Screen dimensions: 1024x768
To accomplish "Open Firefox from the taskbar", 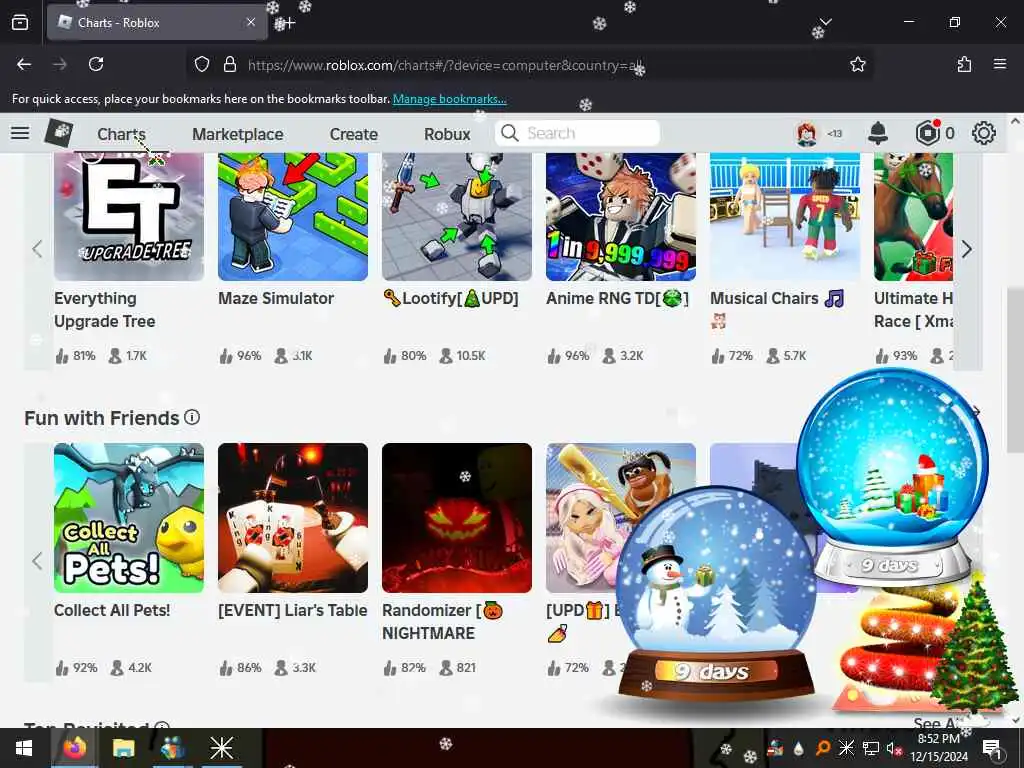I will click(74, 748).
